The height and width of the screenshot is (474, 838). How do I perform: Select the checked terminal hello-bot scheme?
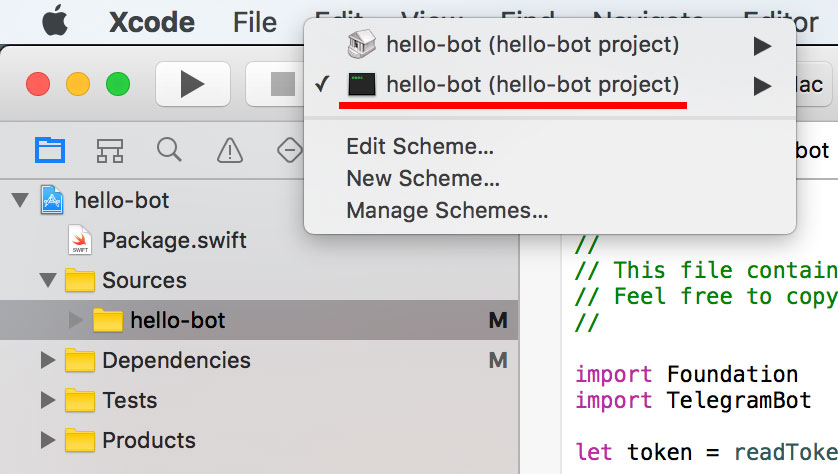tap(549, 85)
